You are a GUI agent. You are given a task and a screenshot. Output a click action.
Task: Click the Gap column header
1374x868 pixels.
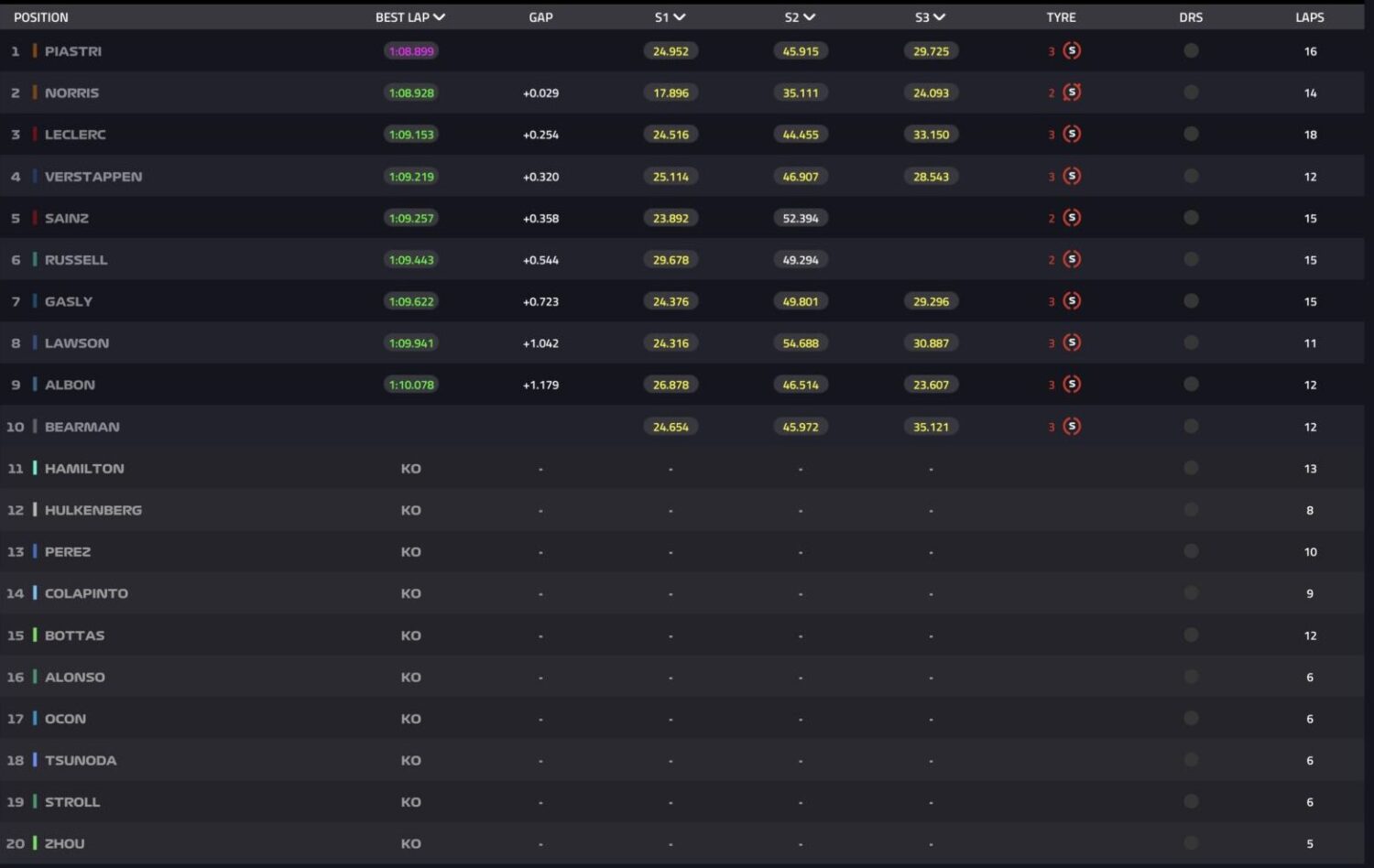540,17
